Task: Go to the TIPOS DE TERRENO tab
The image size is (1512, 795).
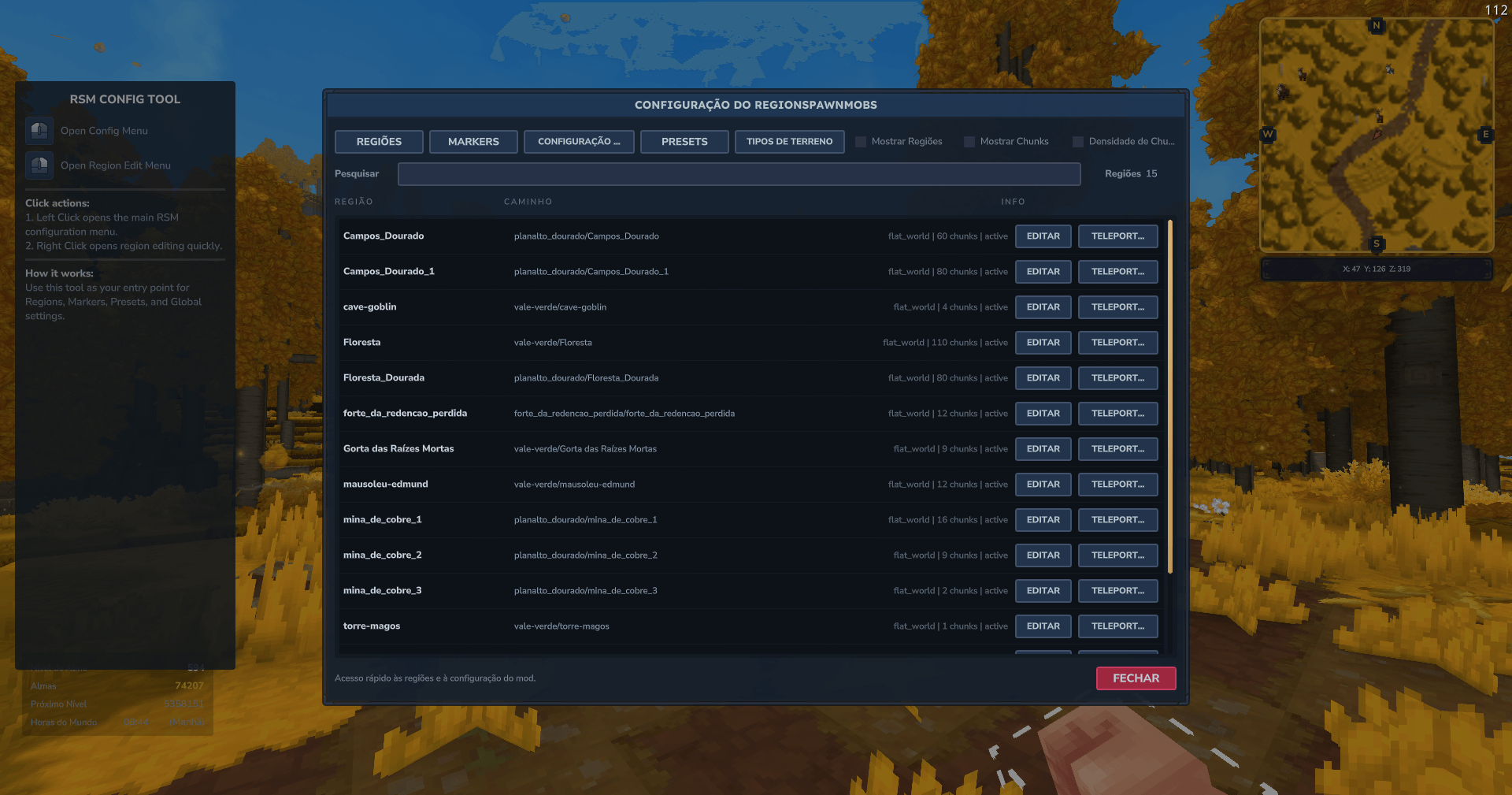Action: [790, 142]
